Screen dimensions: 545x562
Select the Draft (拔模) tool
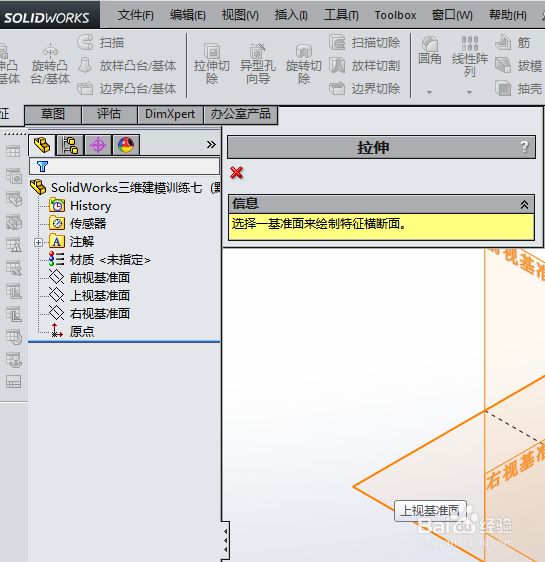pos(518,66)
